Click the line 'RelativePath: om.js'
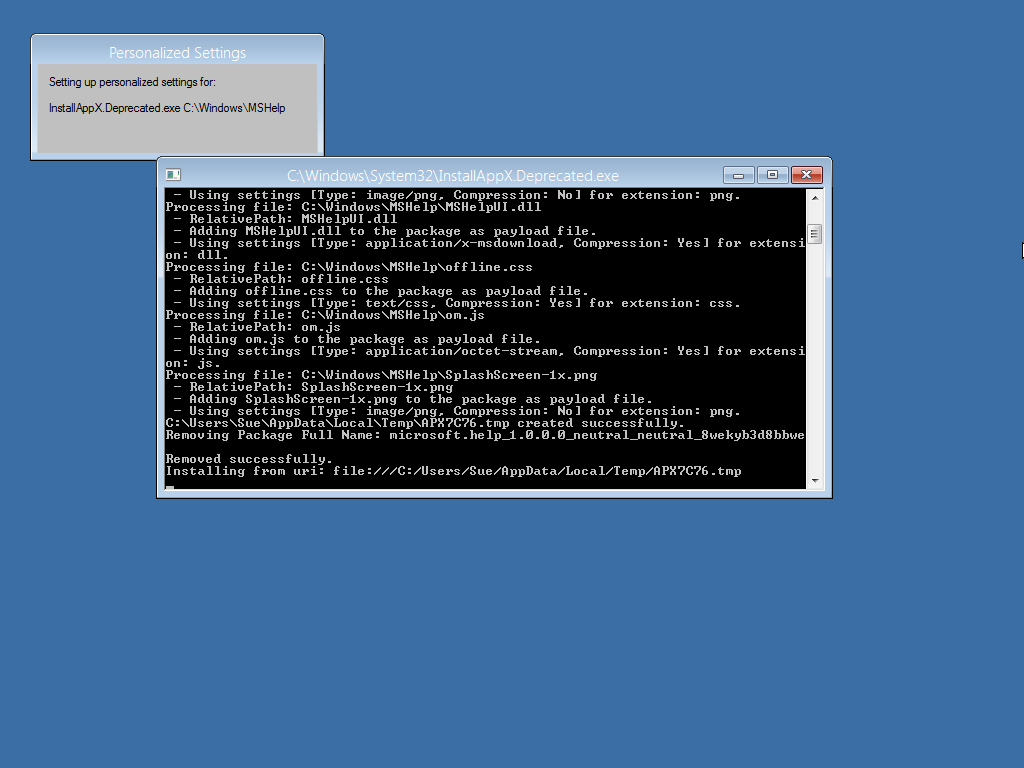 point(258,327)
